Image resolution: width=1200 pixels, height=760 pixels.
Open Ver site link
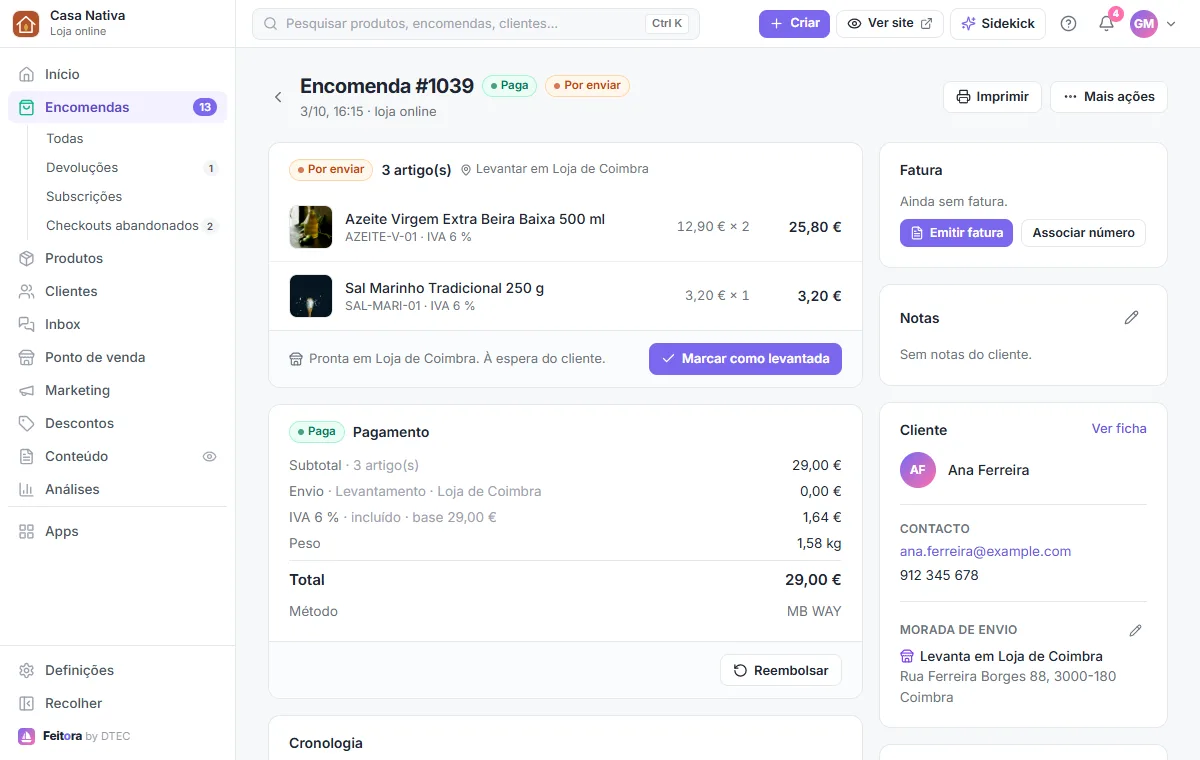(x=890, y=23)
